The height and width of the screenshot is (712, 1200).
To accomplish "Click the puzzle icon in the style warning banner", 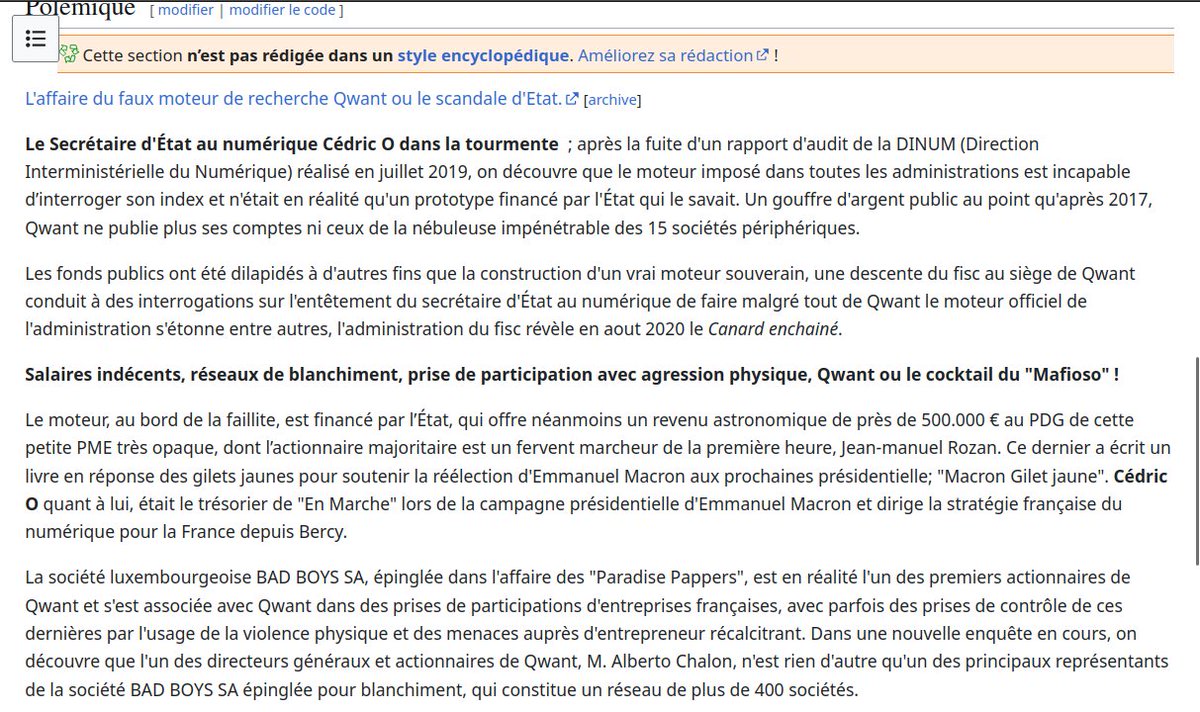I will click(x=68, y=54).
